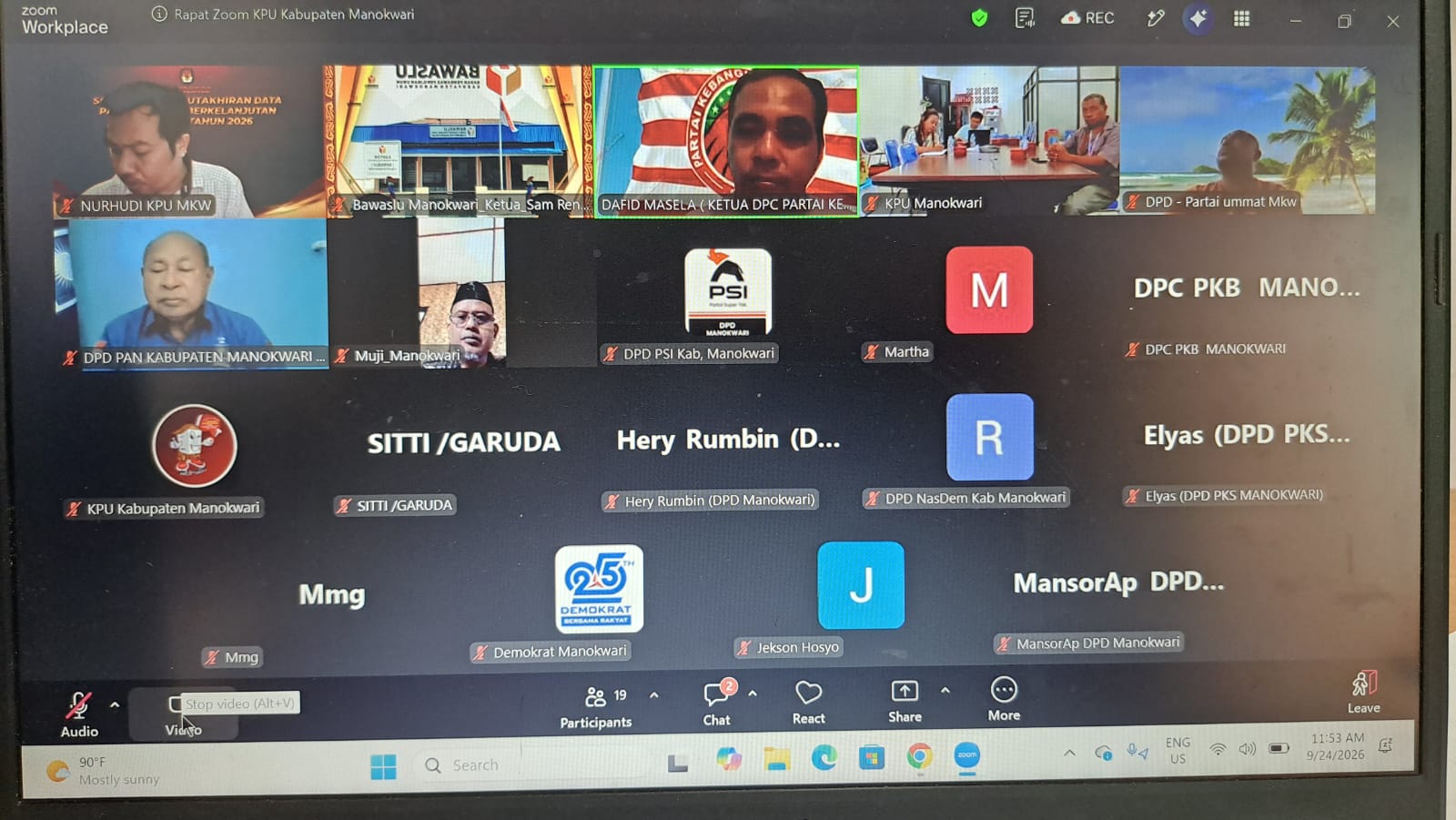Image resolution: width=1456 pixels, height=820 pixels.
Task: Select the KPU Manokwari conference room tile
Action: (990, 140)
